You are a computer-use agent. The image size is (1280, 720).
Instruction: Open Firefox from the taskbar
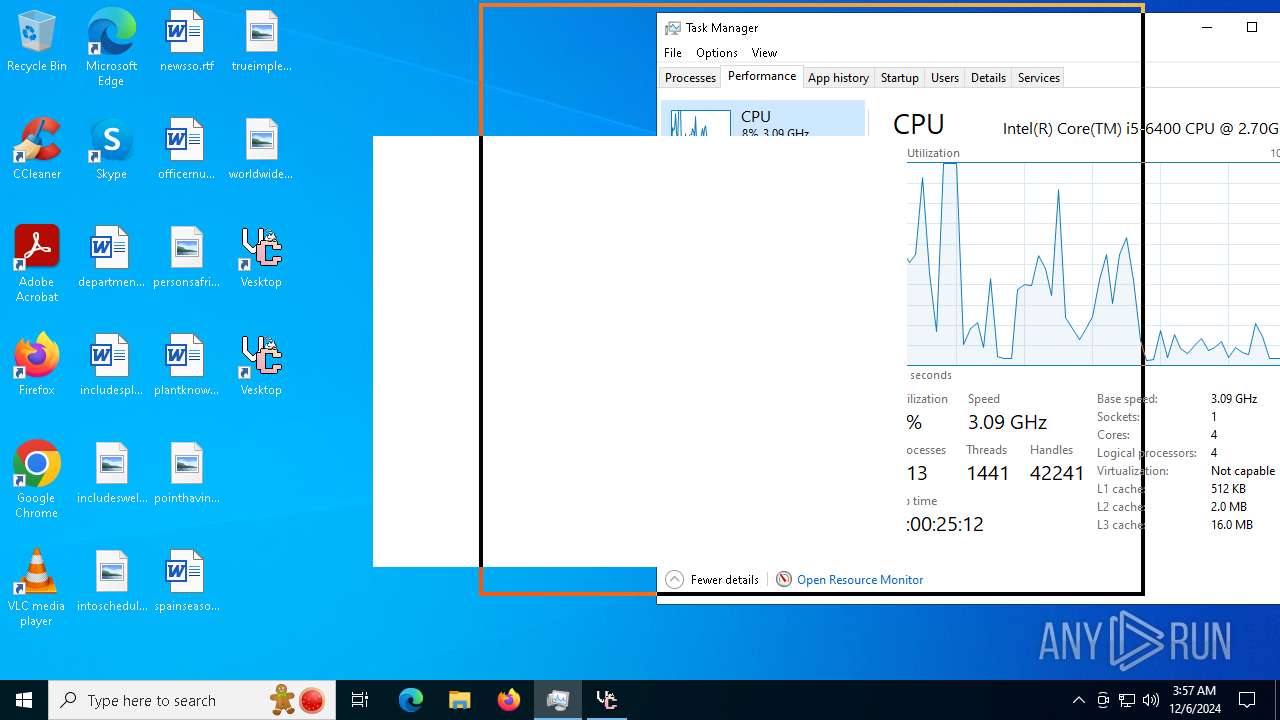click(x=508, y=700)
